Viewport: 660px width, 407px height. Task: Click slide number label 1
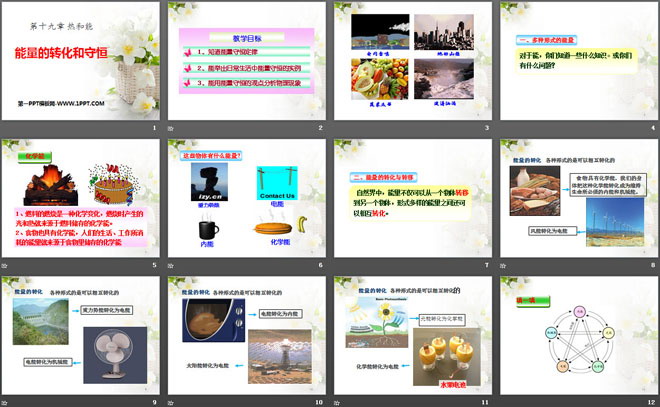pos(154,128)
